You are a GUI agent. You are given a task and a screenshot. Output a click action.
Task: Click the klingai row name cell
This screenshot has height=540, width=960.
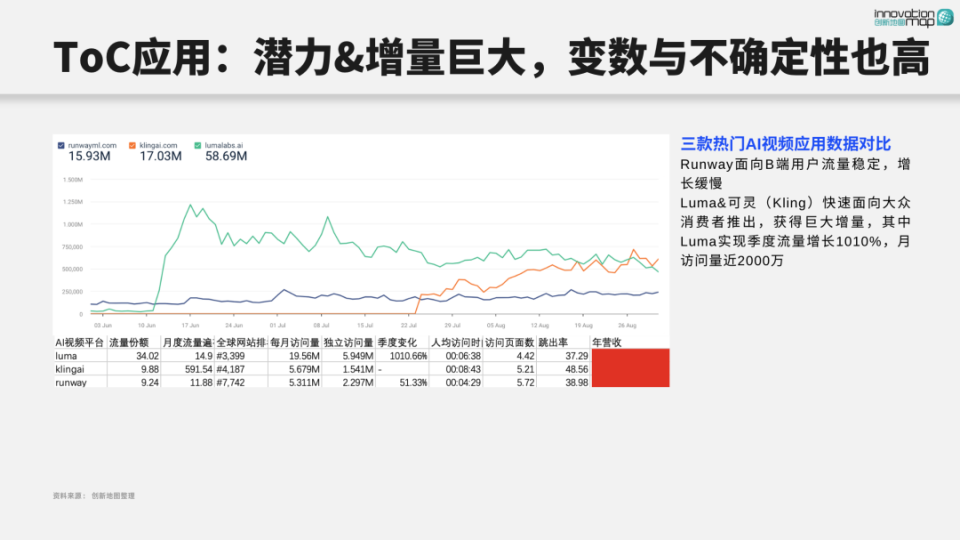pyautogui.click(x=70, y=370)
